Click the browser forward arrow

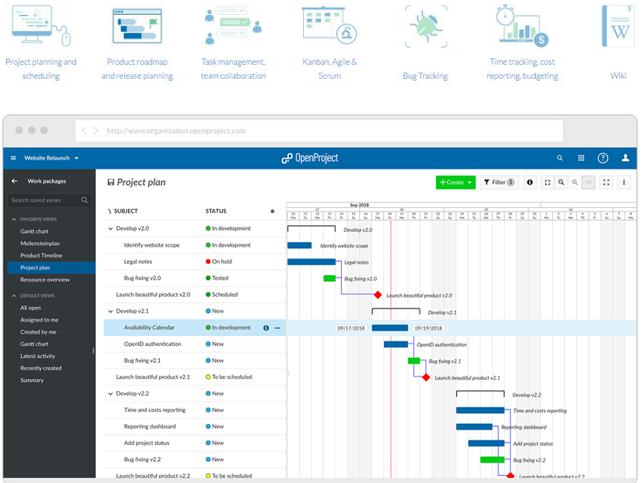[96, 131]
